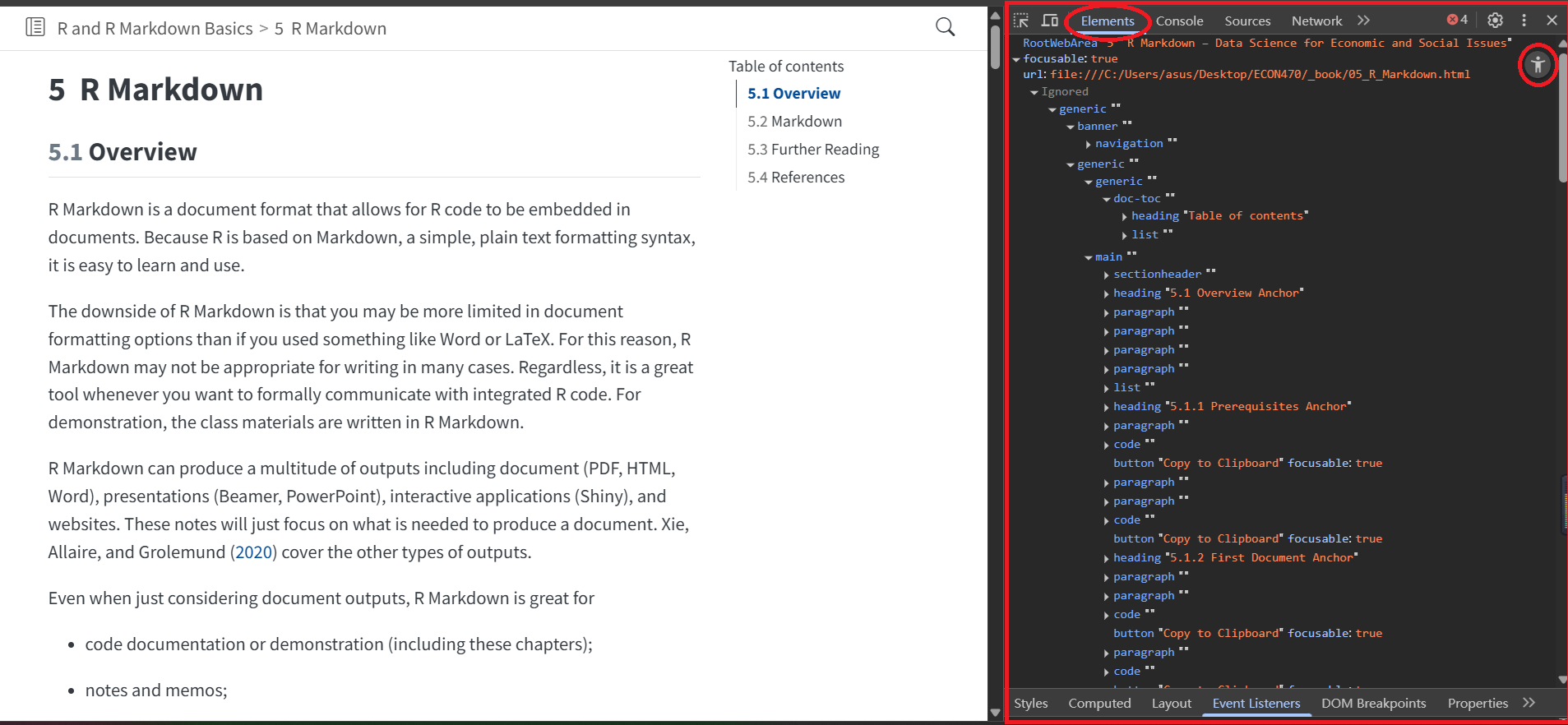Expand the navigation node in the tree
This screenshot has width=1568, height=725.
point(1089,145)
